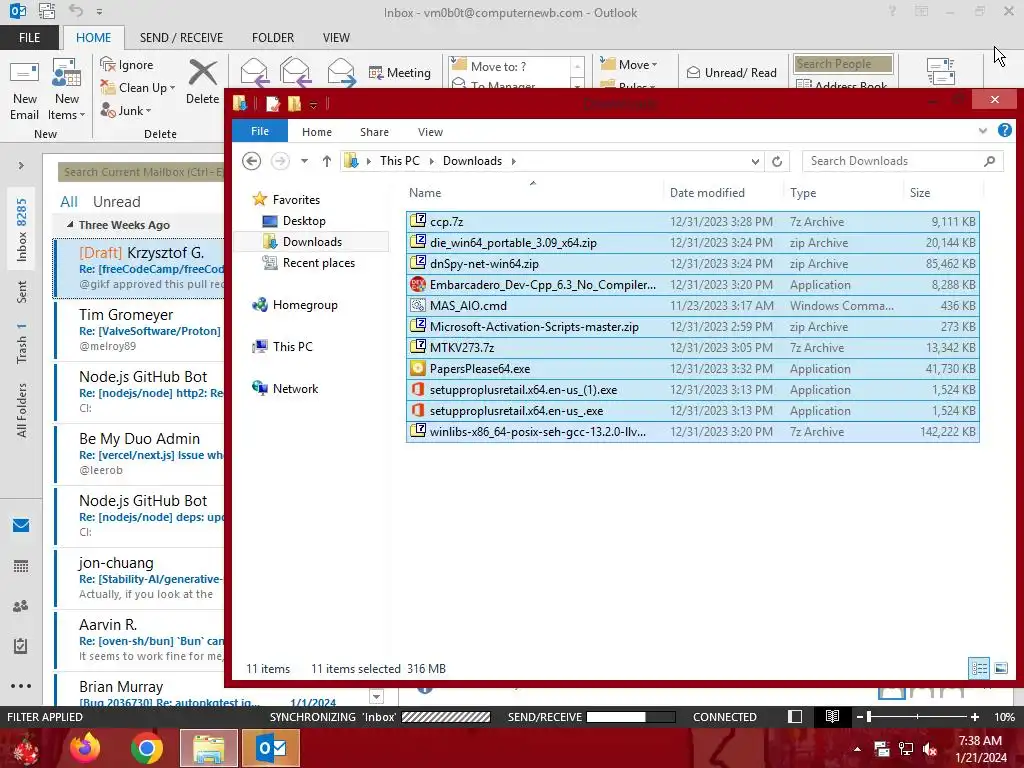This screenshot has width=1024, height=768.
Task: Open Mail view icon in Outlook sidebar
Action: click(21, 525)
